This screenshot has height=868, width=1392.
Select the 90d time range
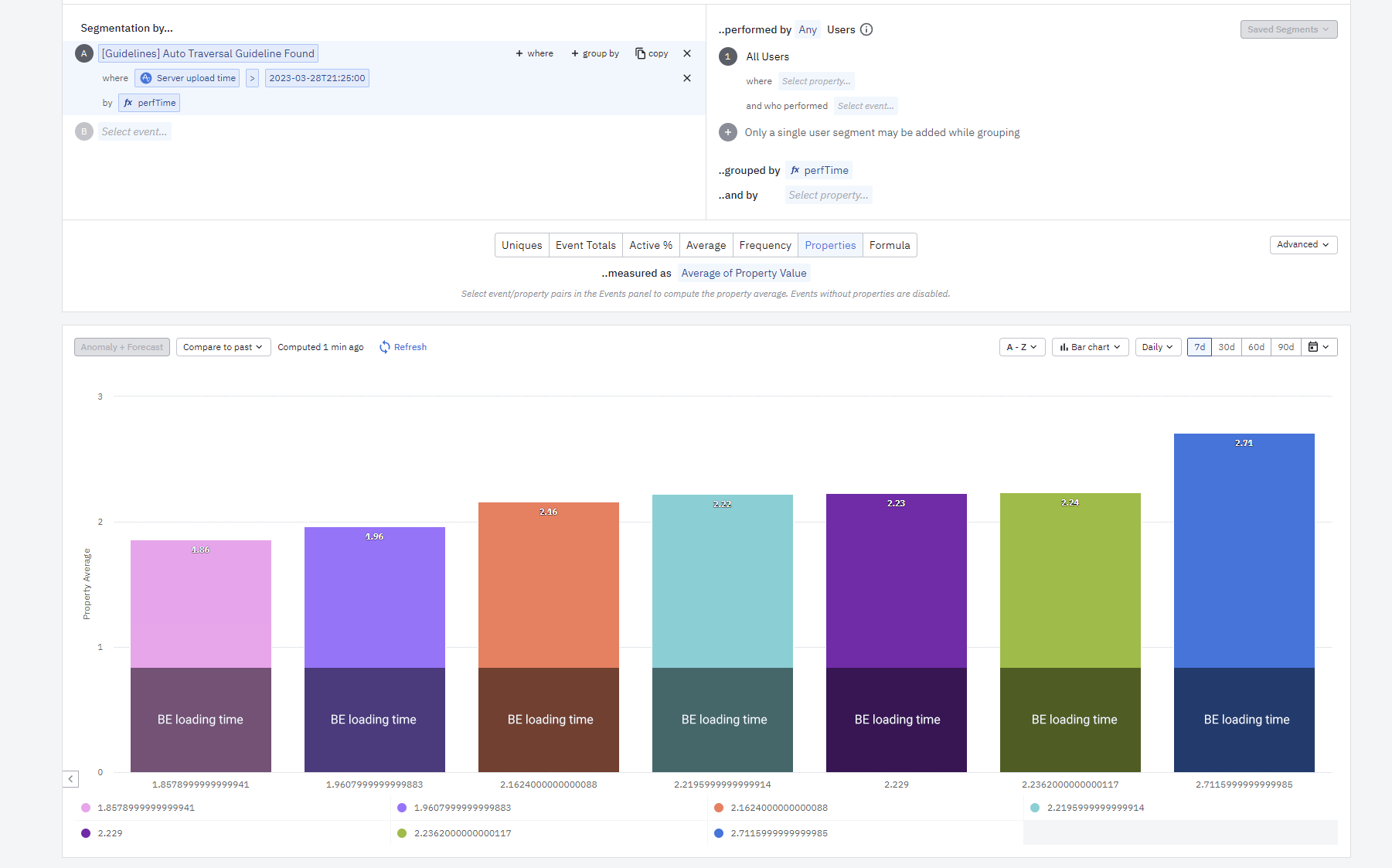tap(1285, 347)
